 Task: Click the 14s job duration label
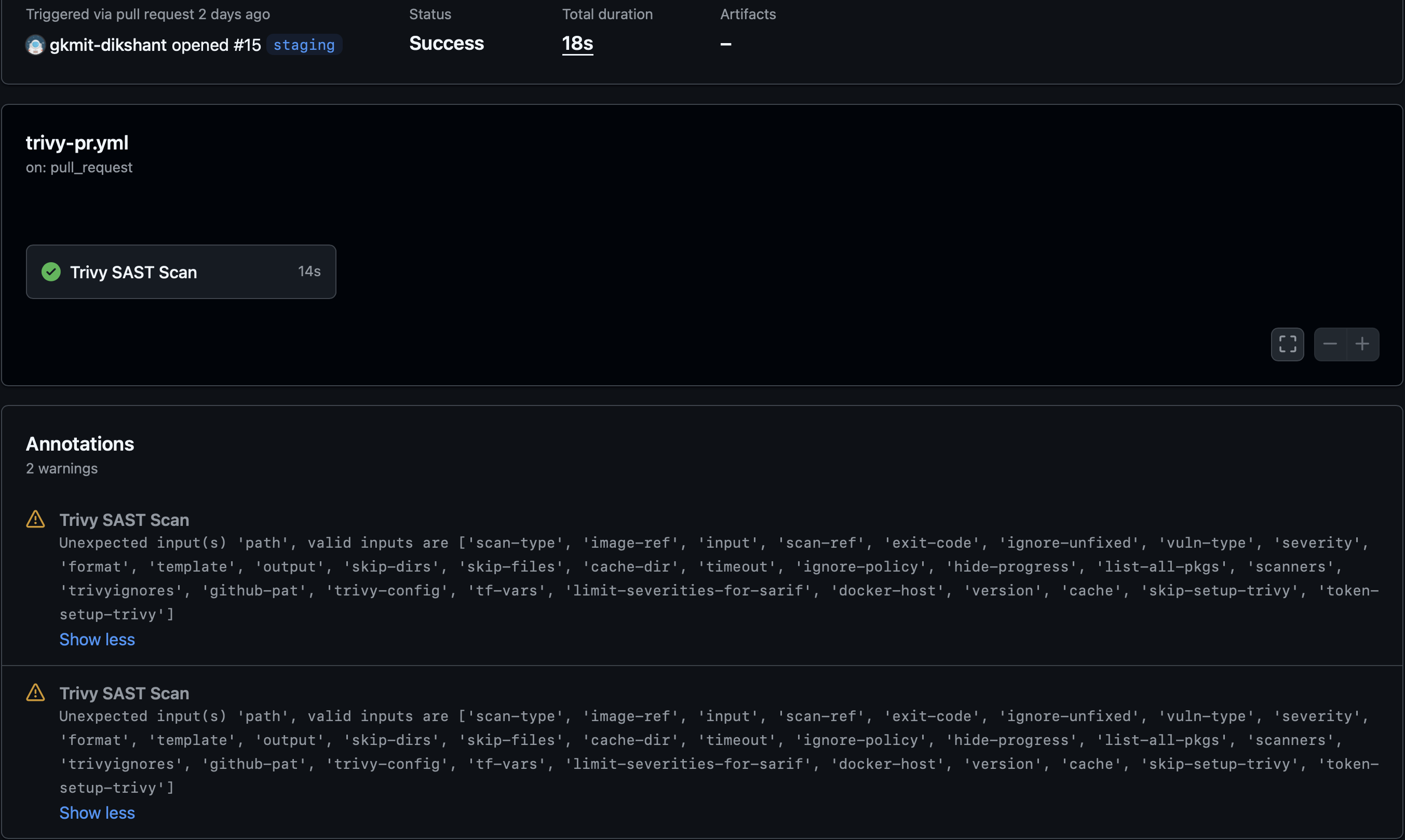309,271
